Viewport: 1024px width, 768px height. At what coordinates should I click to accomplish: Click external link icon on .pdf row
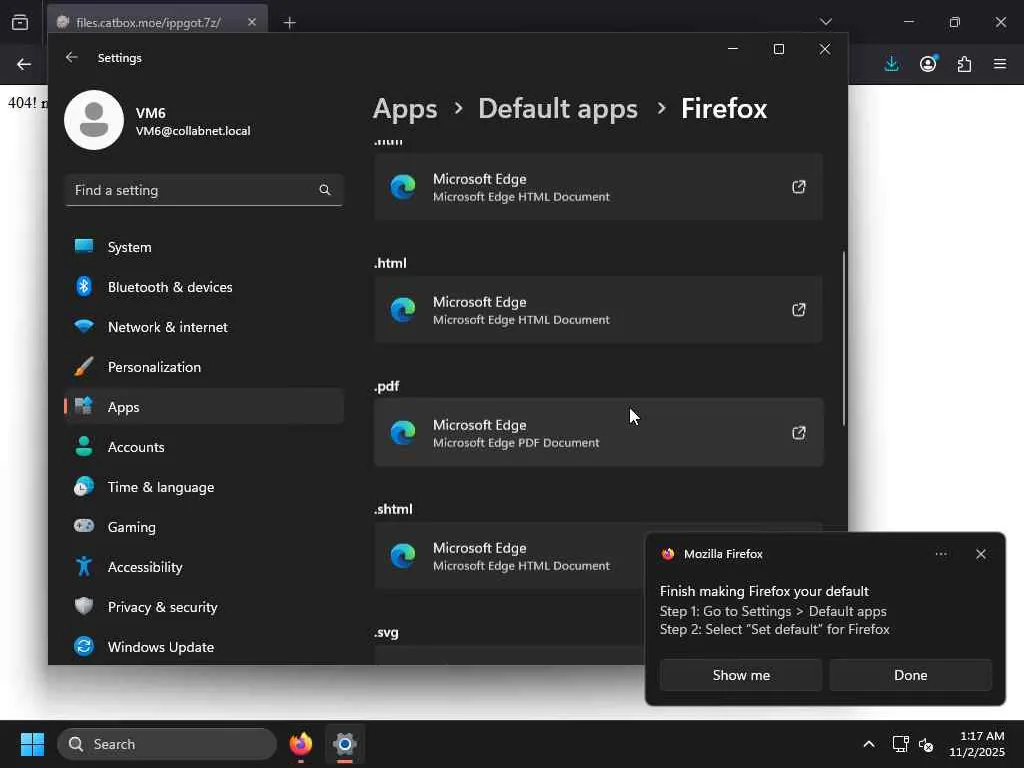click(x=798, y=432)
